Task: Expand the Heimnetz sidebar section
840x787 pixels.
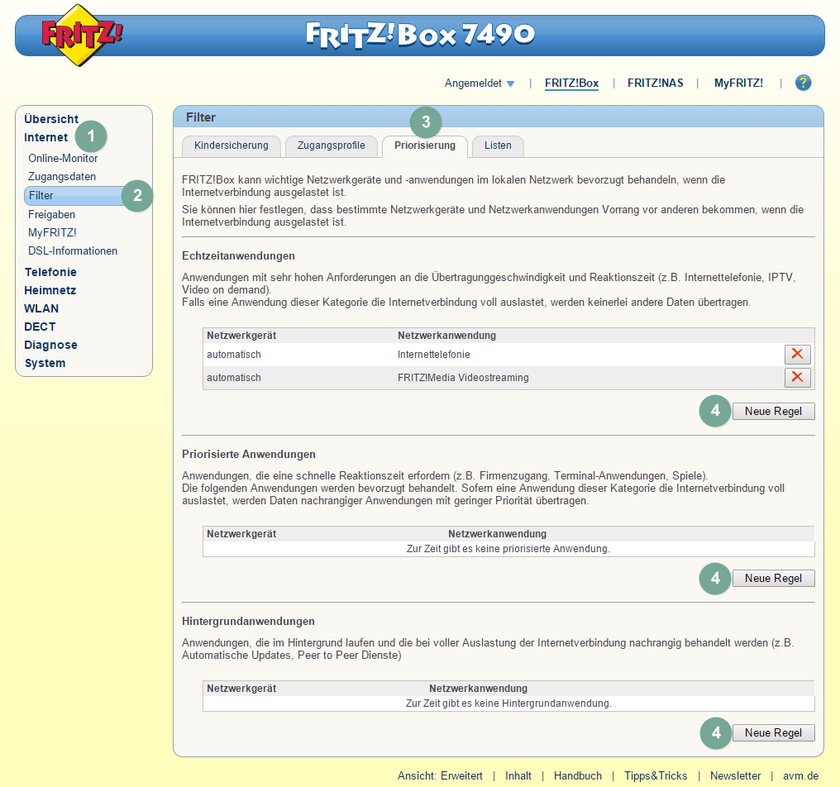Action: (x=48, y=290)
